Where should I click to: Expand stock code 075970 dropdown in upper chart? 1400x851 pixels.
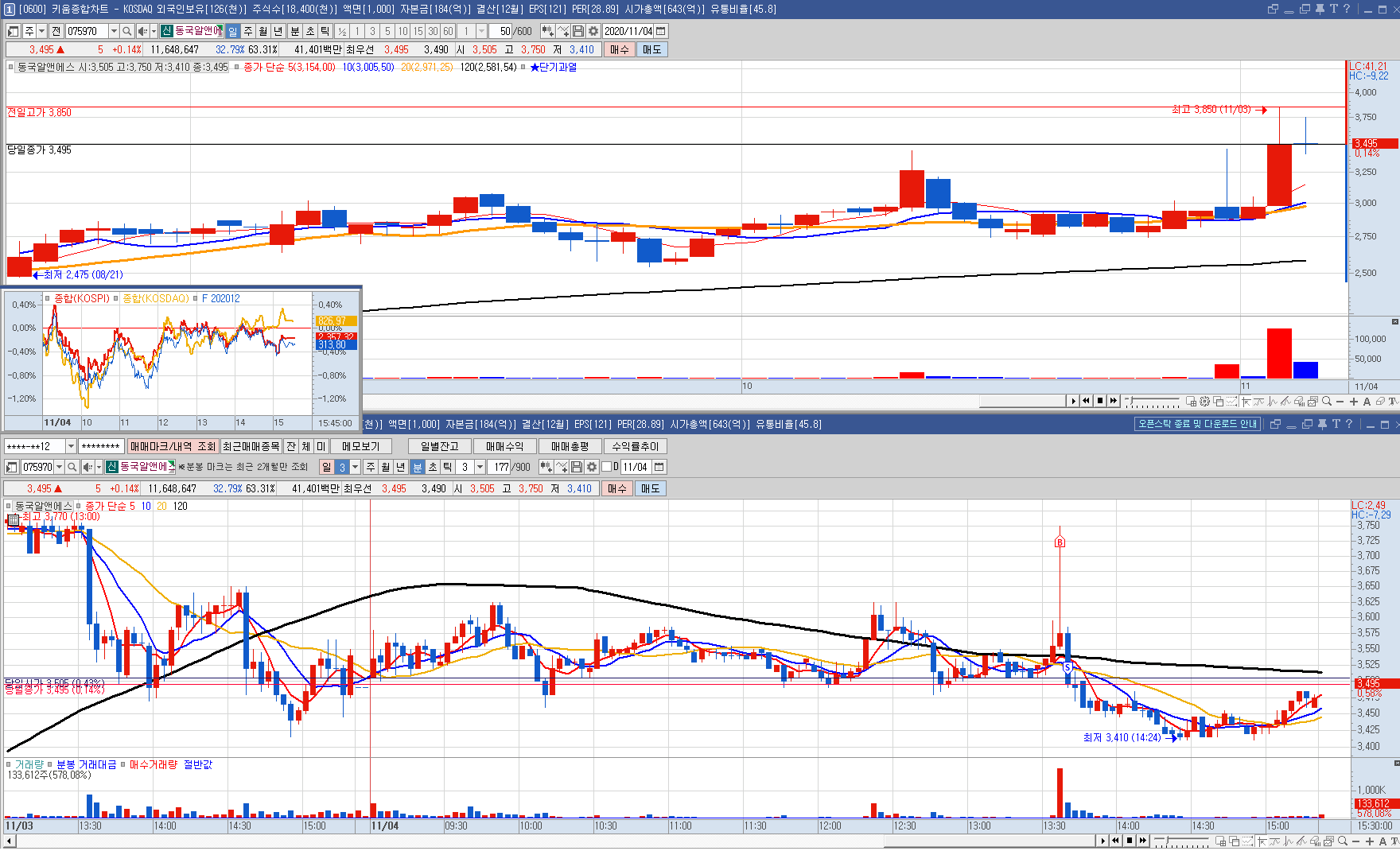[x=114, y=31]
